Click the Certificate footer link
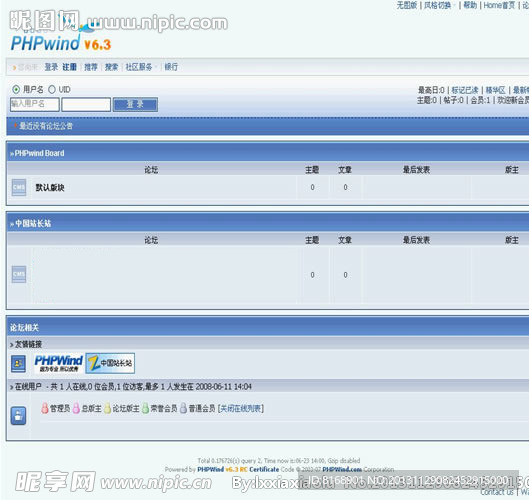 [264, 469]
